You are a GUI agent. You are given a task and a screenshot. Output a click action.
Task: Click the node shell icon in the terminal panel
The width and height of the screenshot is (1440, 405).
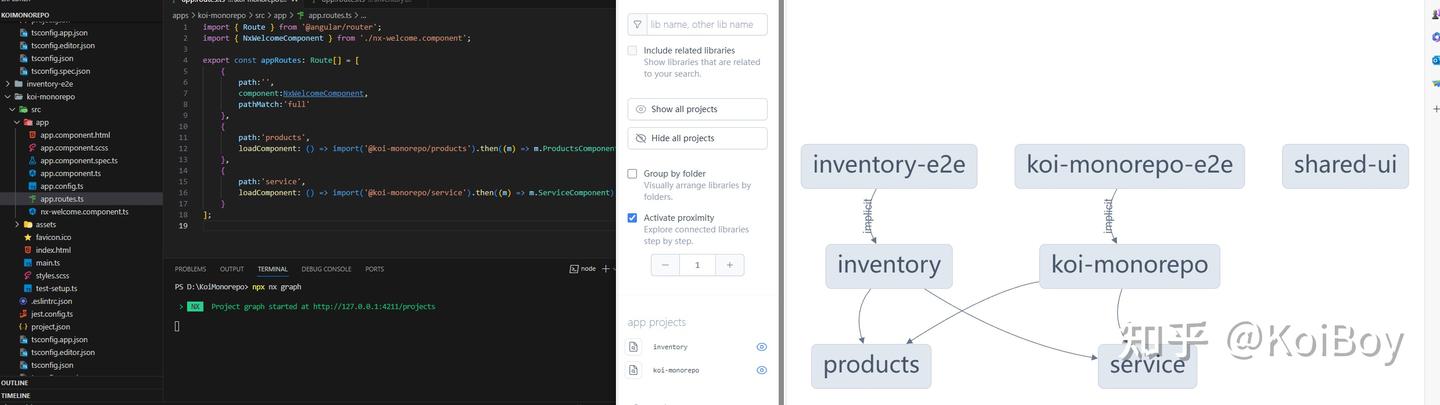[x=574, y=269]
